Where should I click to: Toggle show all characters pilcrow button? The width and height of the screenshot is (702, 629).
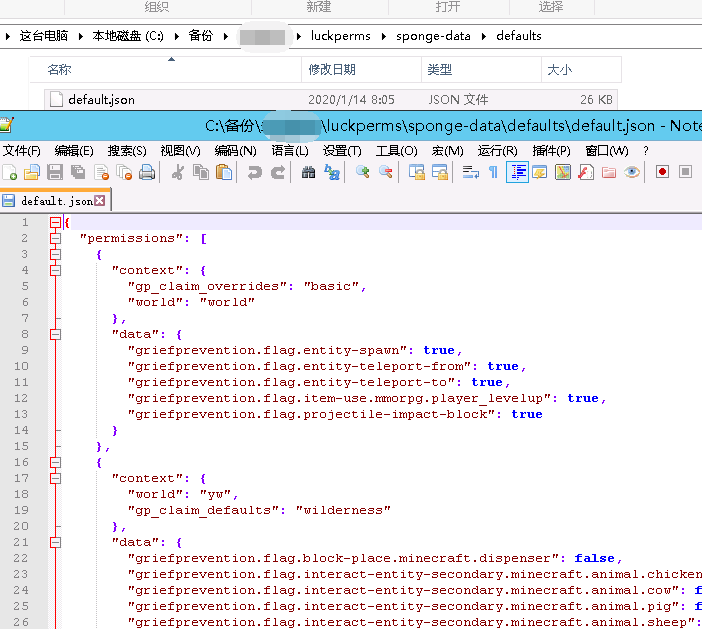pos(493,172)
